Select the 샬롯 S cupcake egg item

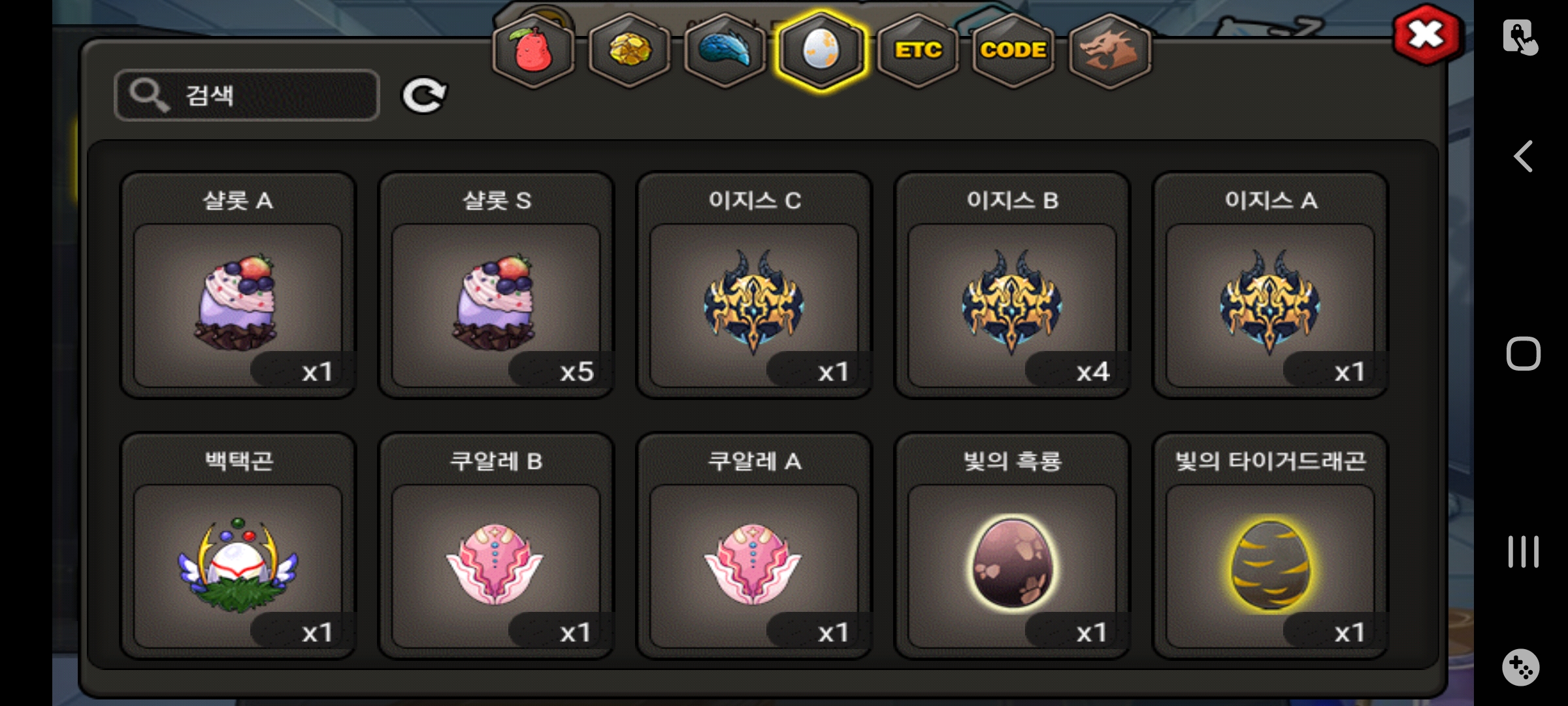(x=496, y=285)
